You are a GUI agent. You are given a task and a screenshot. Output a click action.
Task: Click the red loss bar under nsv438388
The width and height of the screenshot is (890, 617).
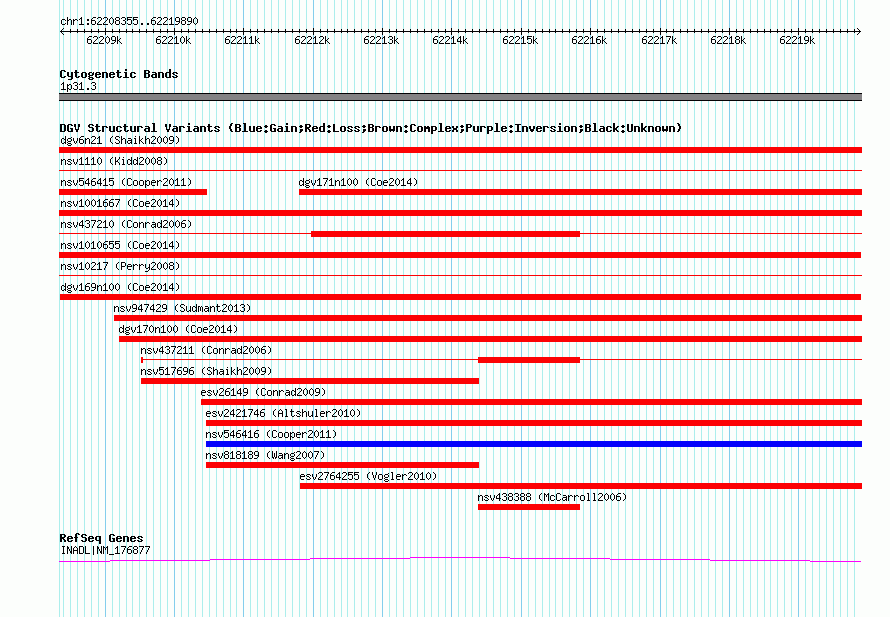point(529,507)
